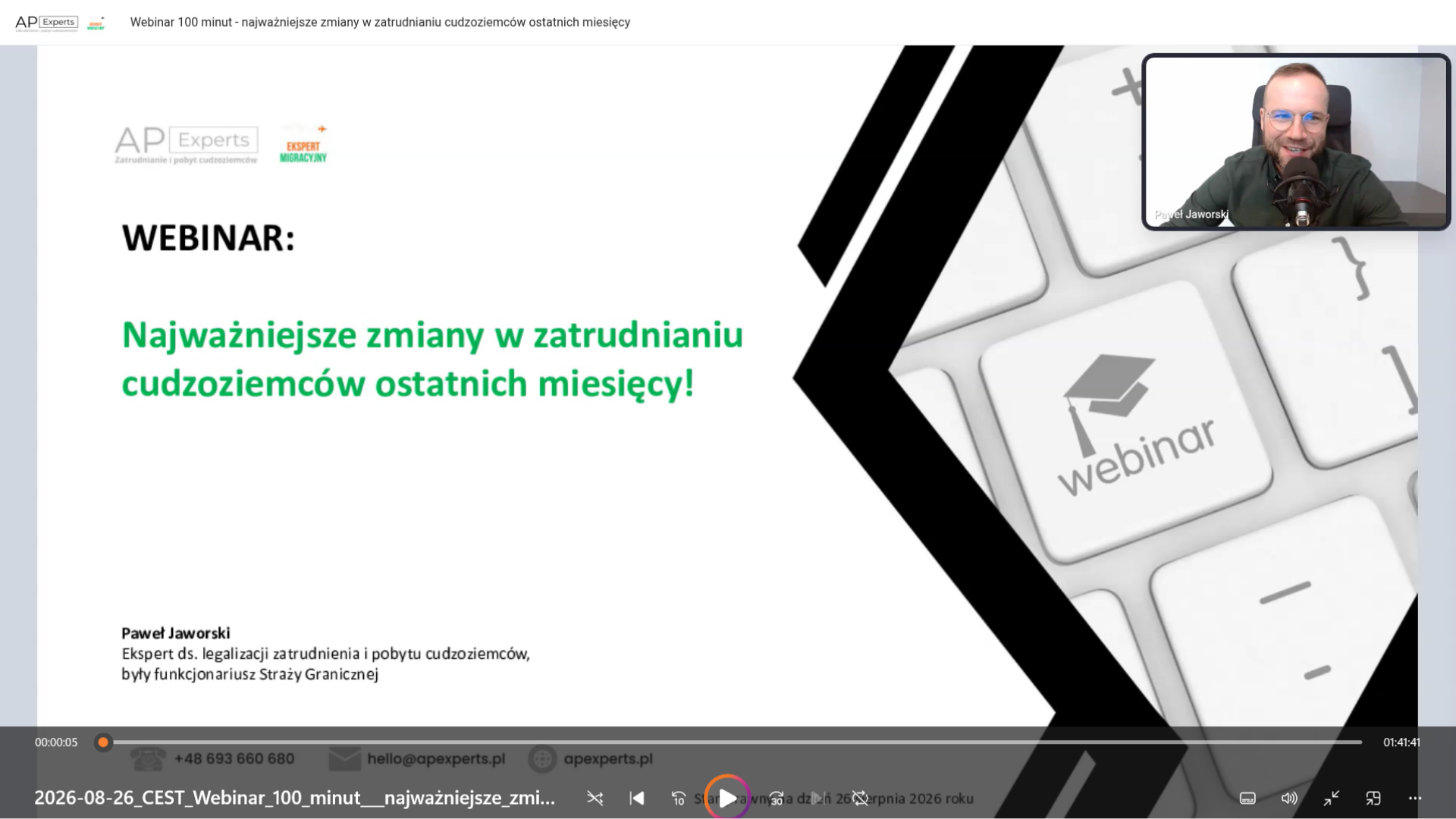Click the AP Experts logo in header

point(46,23)
